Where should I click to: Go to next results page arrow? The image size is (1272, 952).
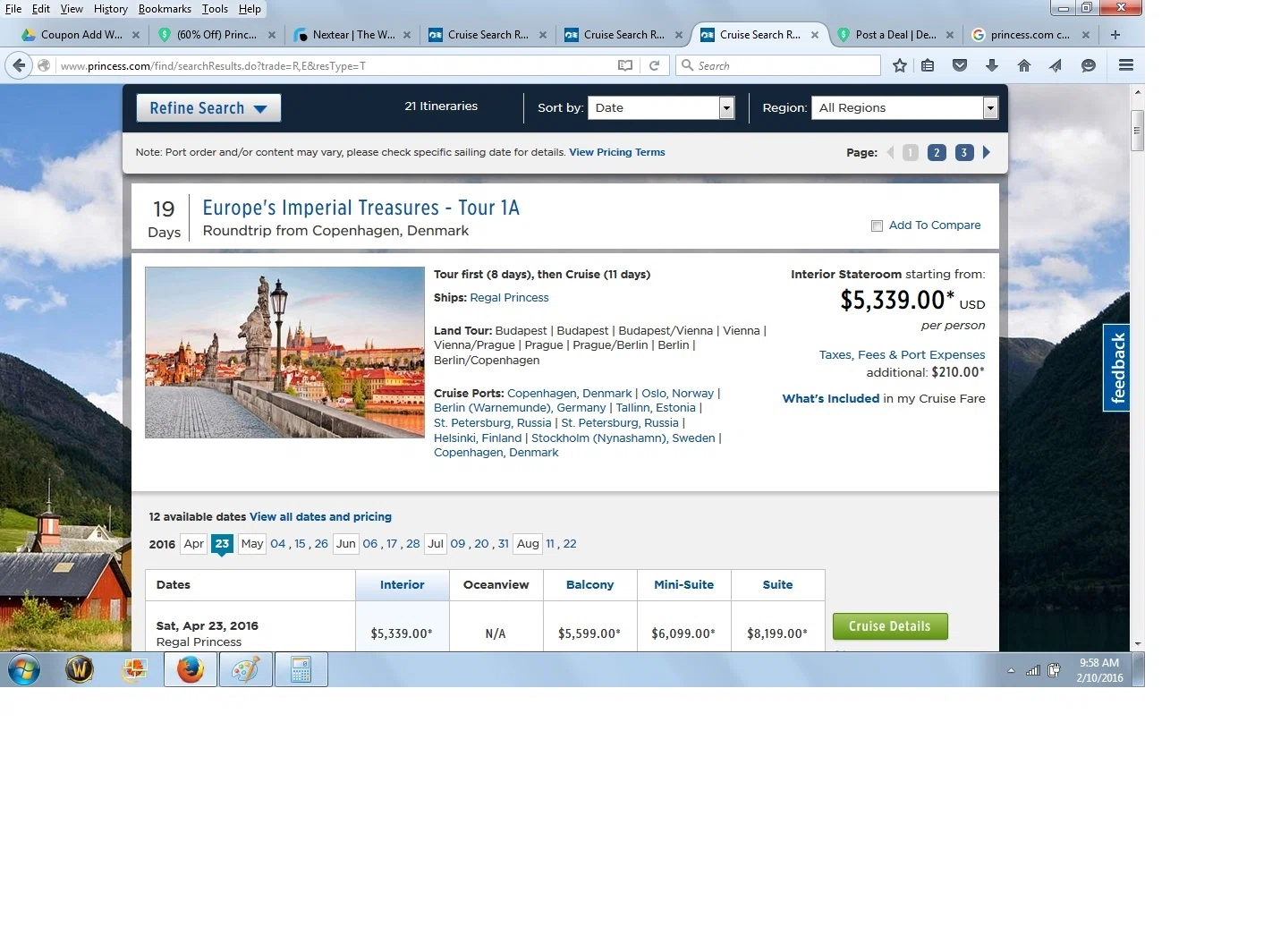coord(987,152)
